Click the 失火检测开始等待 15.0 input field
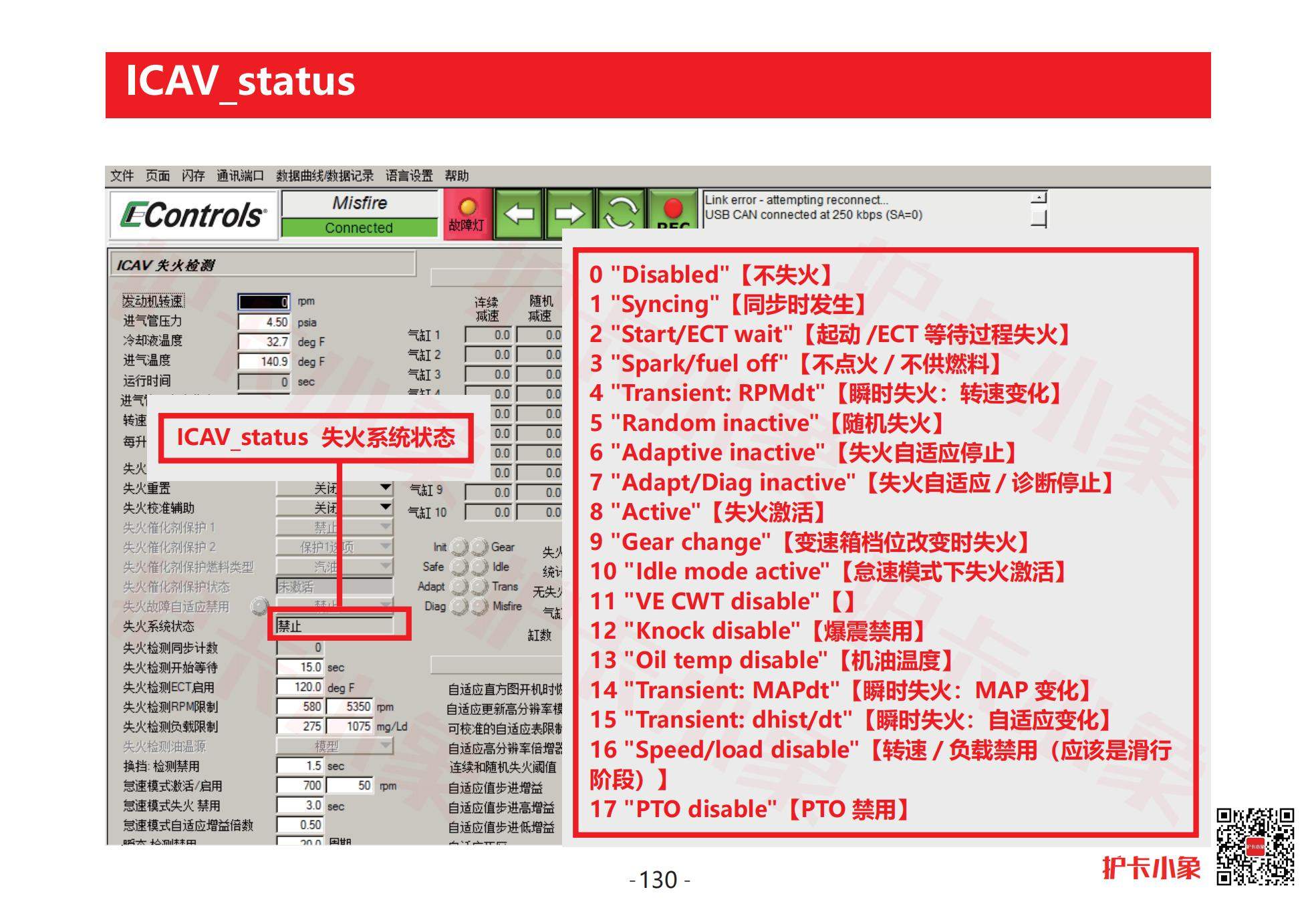The width and height of the screenshot is (1316, 924). tap(301, 667)
